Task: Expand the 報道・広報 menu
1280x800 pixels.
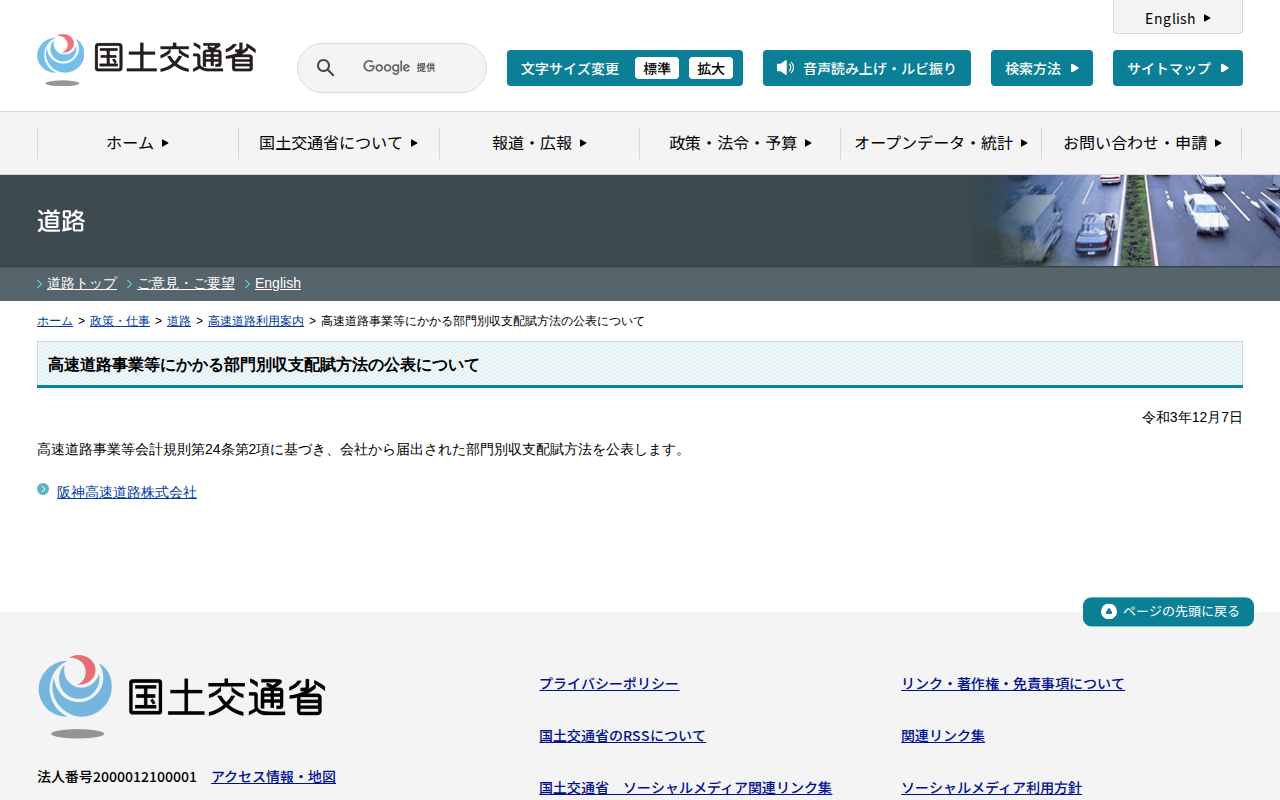Action: pyautogui.click(x=539, y=143)
